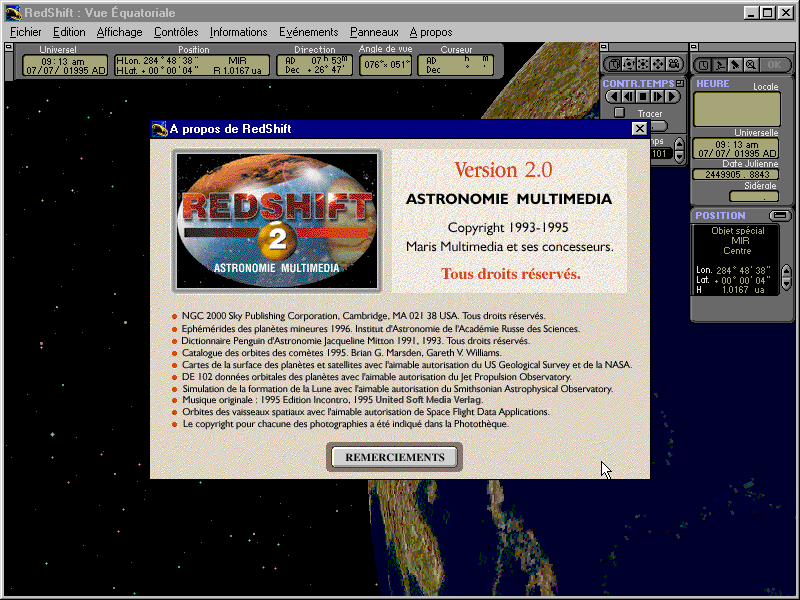Click the Direction AD/Dec field
This screenshot has height=600, width=800.
click(315, 65)
